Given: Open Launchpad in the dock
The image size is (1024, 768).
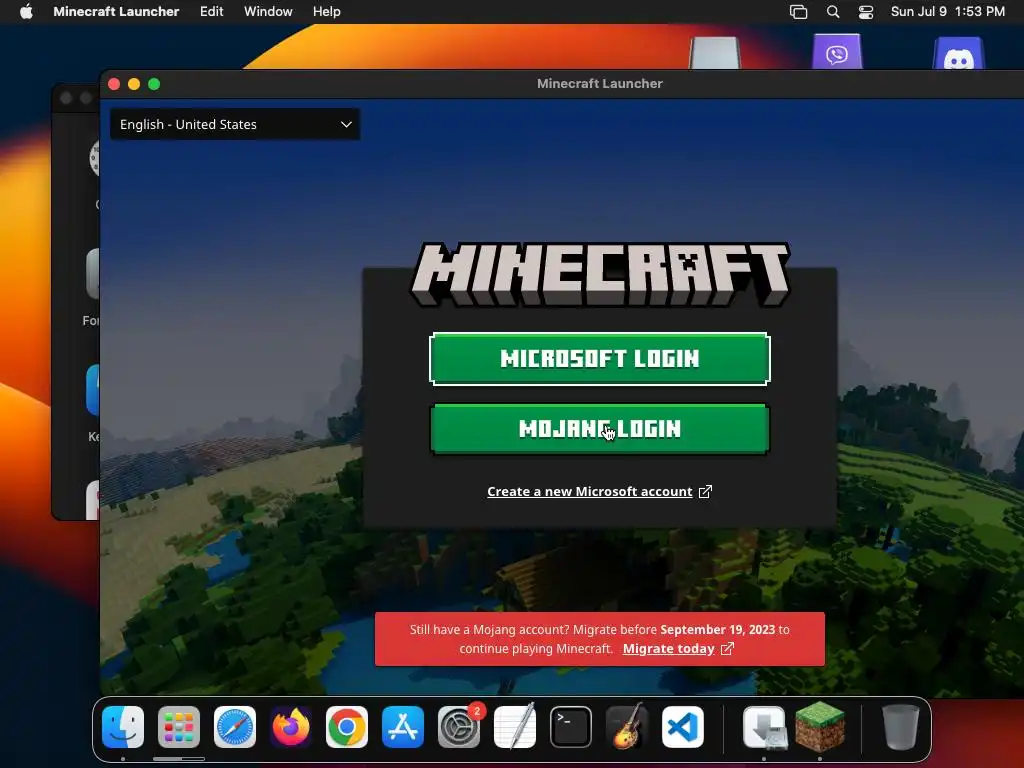Looking at the screenshot, I should pyautogui.click(x=178, y=727).
